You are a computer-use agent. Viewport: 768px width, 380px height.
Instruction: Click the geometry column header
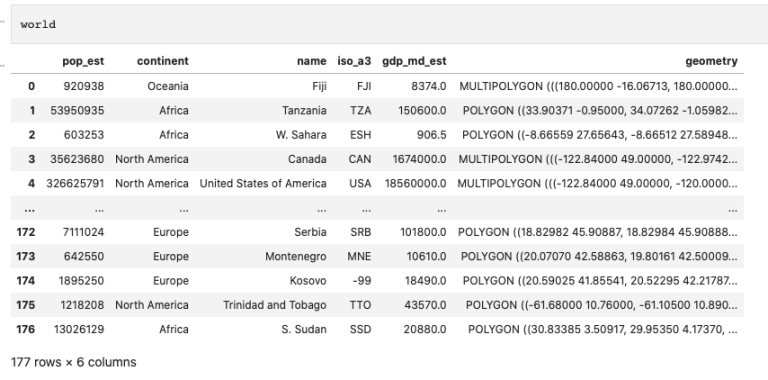coord(711,61)
